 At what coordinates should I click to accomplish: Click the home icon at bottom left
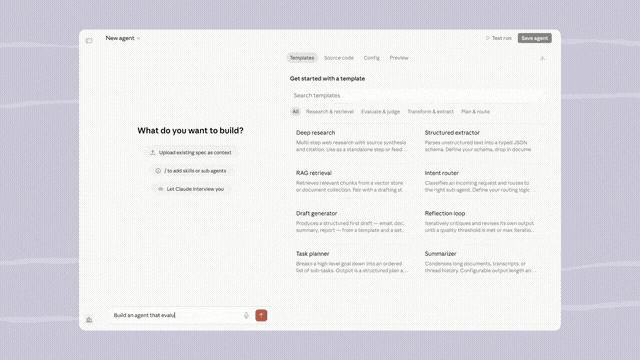89,320
